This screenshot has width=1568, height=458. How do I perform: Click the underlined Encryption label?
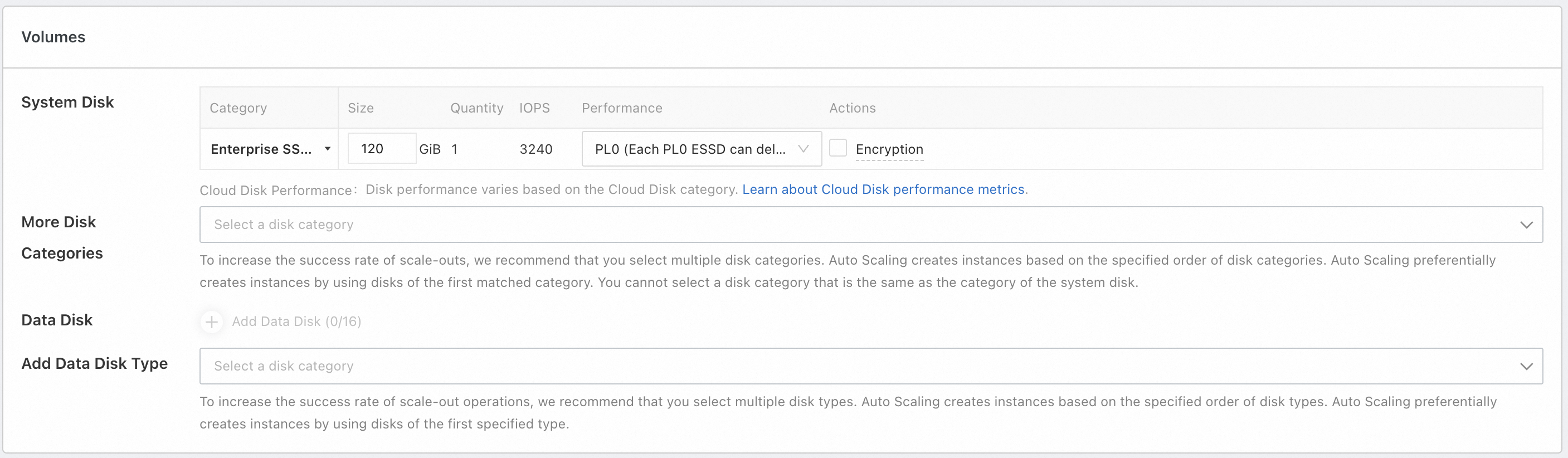click(889, 149)
